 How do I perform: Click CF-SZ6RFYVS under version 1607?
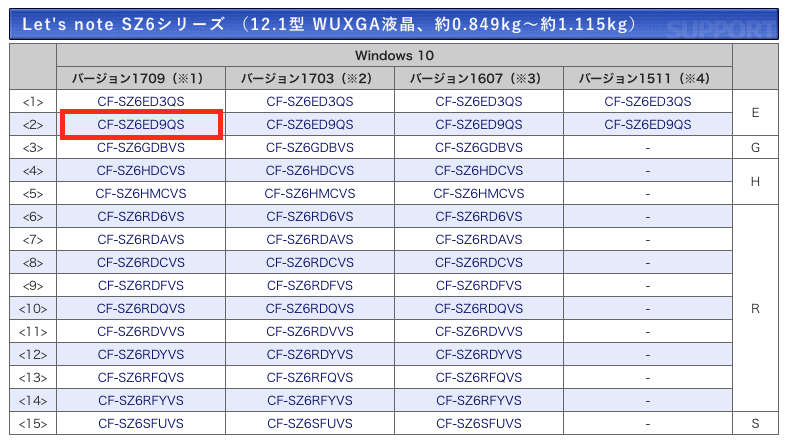click(478, 401)
